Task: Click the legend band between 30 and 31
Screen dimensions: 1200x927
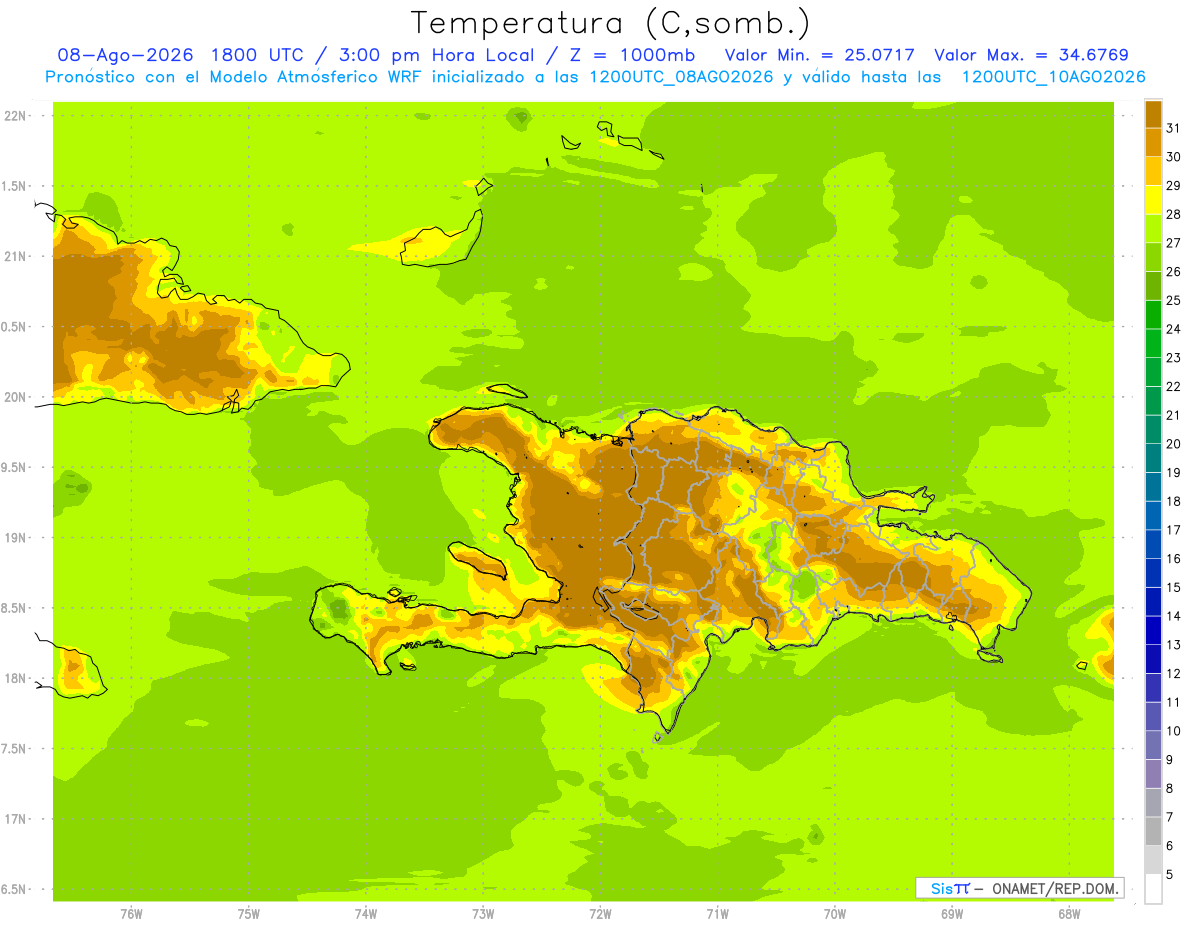Action: 1153,143
